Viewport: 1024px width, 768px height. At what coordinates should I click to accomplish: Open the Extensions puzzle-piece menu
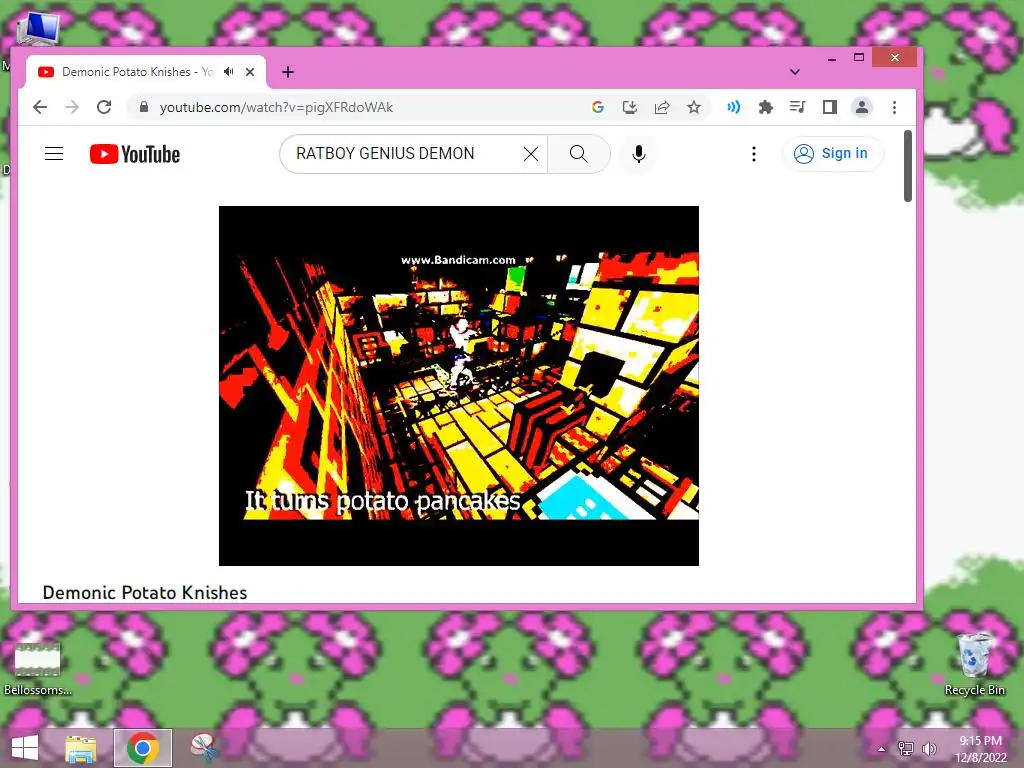tap(765, 107)
